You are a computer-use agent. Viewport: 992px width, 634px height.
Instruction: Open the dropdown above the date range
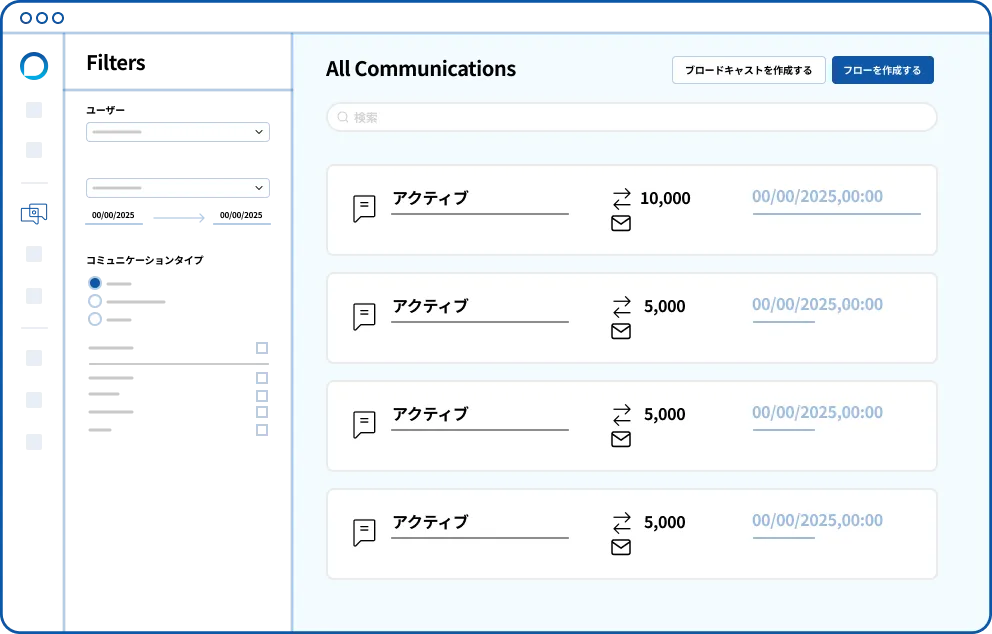tap(178, 188)
